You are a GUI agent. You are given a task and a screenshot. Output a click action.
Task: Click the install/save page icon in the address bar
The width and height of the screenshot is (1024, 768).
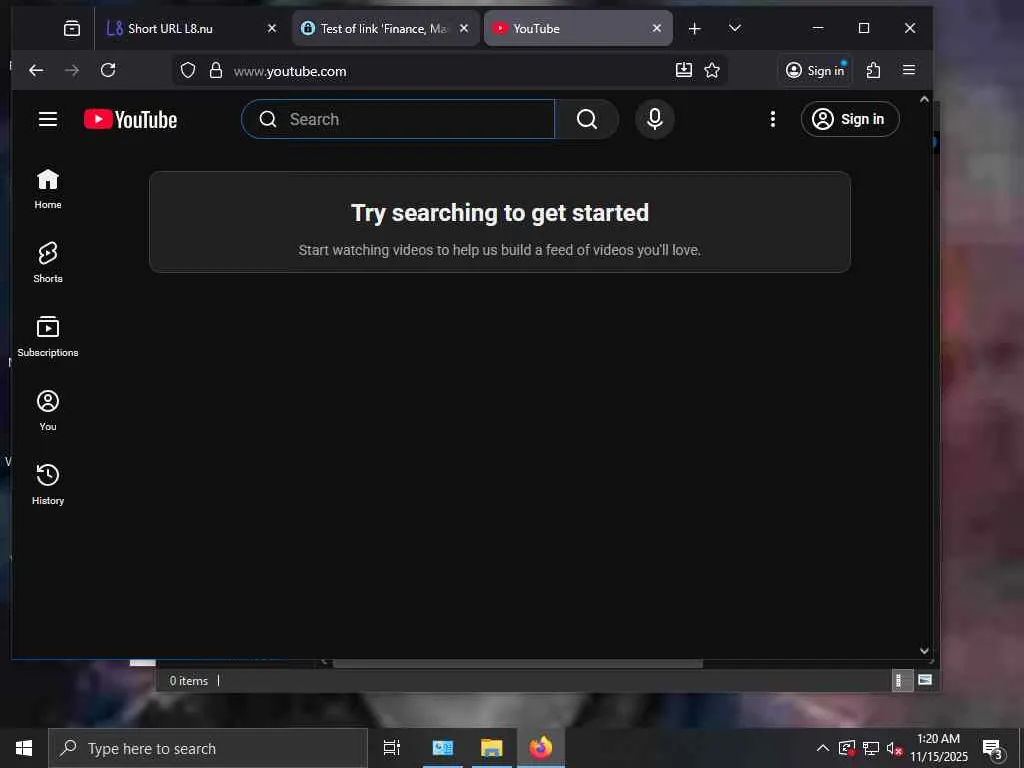coord(684,70)
